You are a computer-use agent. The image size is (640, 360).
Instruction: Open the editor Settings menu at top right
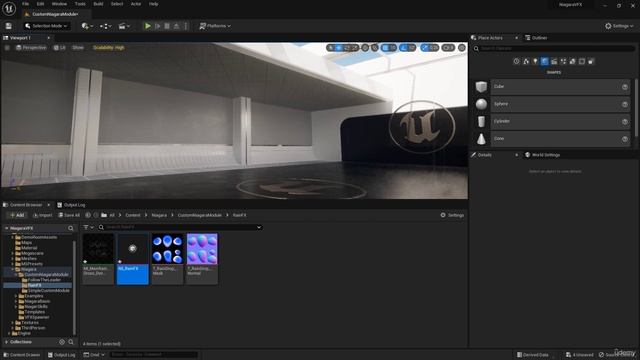pyautogui.click(x=619, y=26)
